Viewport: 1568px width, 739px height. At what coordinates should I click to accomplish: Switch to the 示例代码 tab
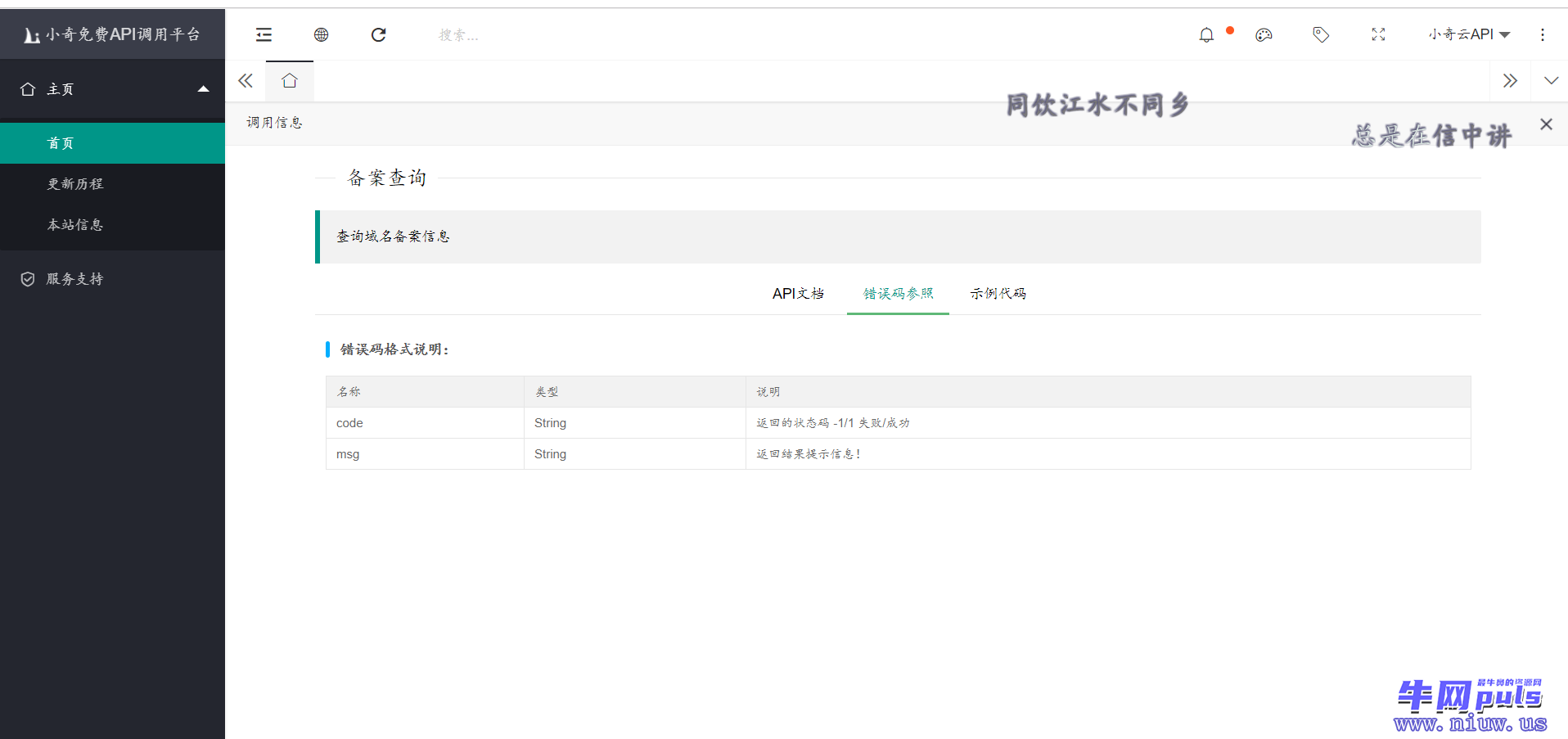click(x=998, y=294)
